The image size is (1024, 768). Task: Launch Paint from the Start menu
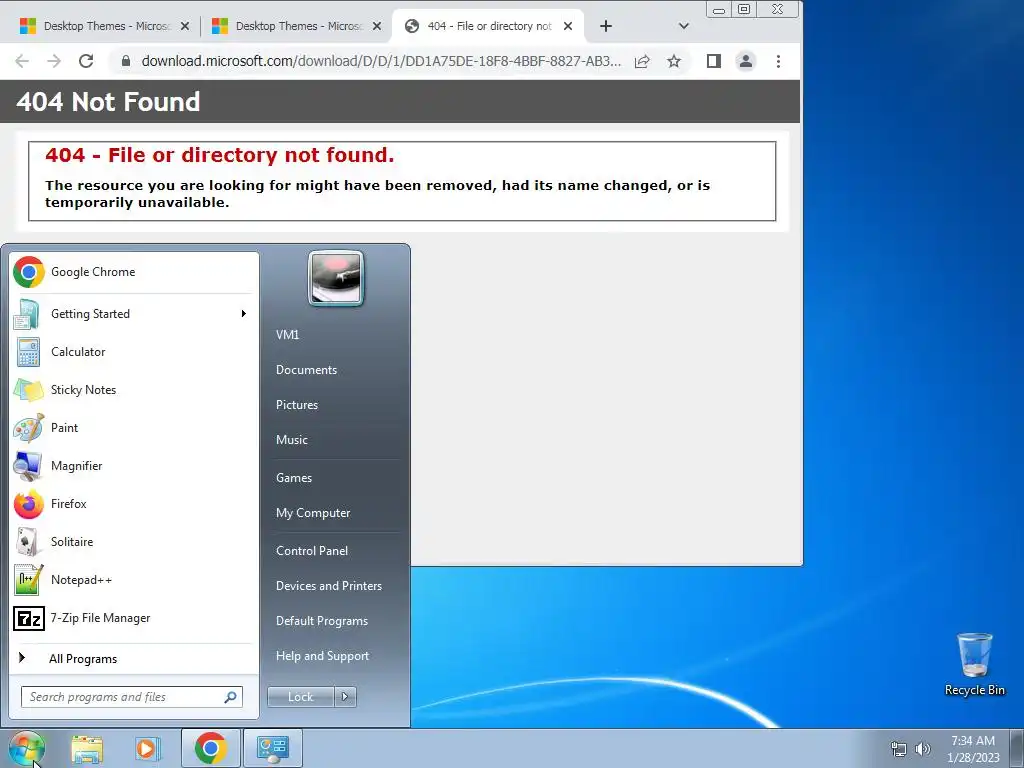coord(134,427)
